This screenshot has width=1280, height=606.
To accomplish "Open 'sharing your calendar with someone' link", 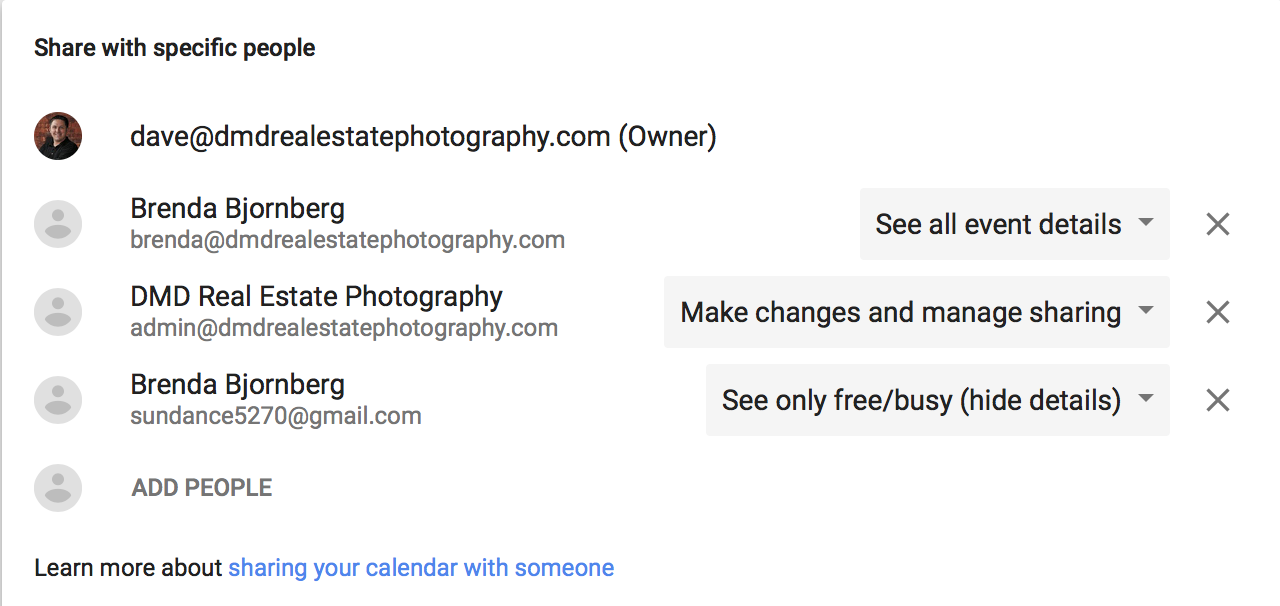I will coord(421,568).
